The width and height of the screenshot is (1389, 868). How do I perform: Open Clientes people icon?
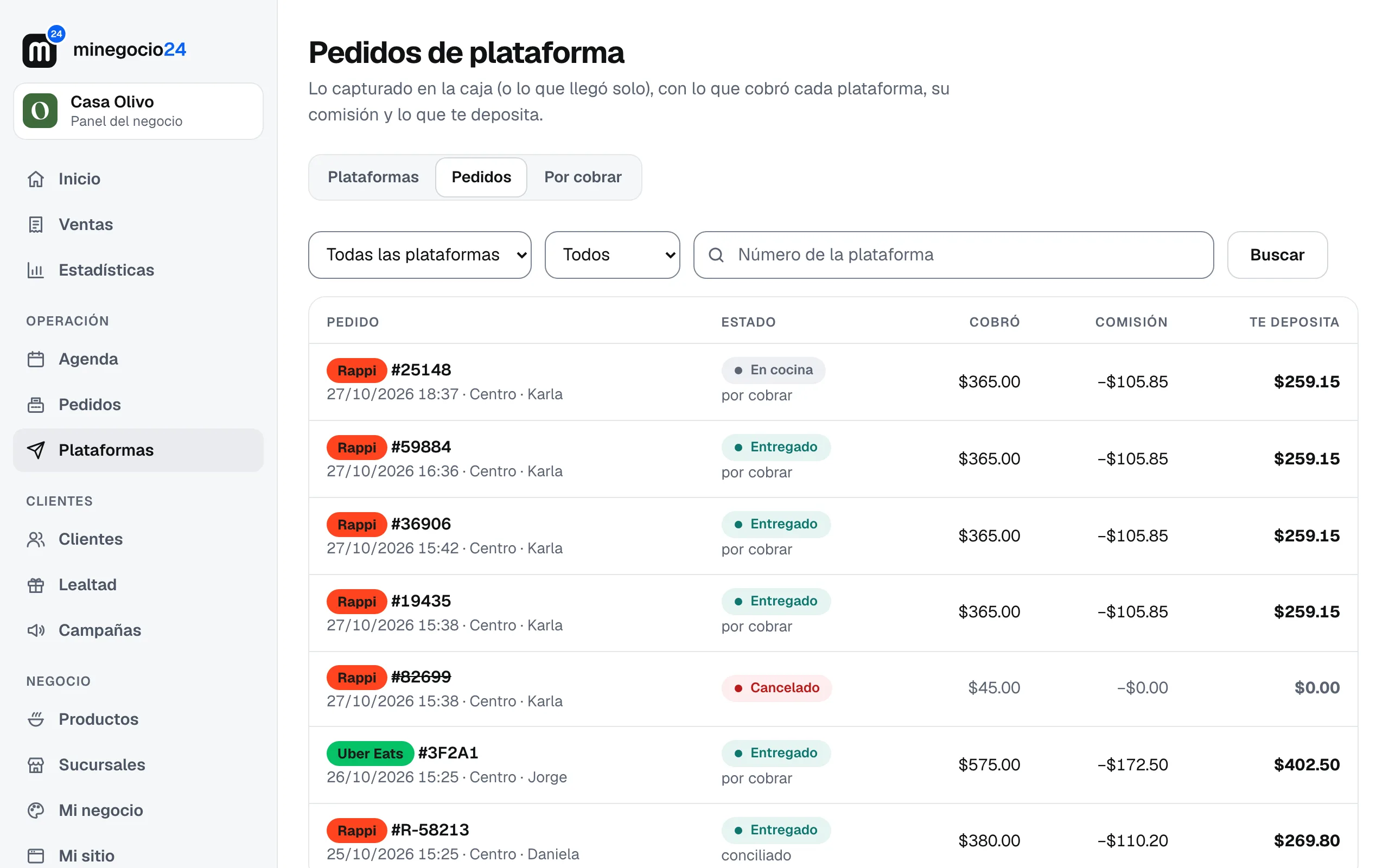click(36, 540)
